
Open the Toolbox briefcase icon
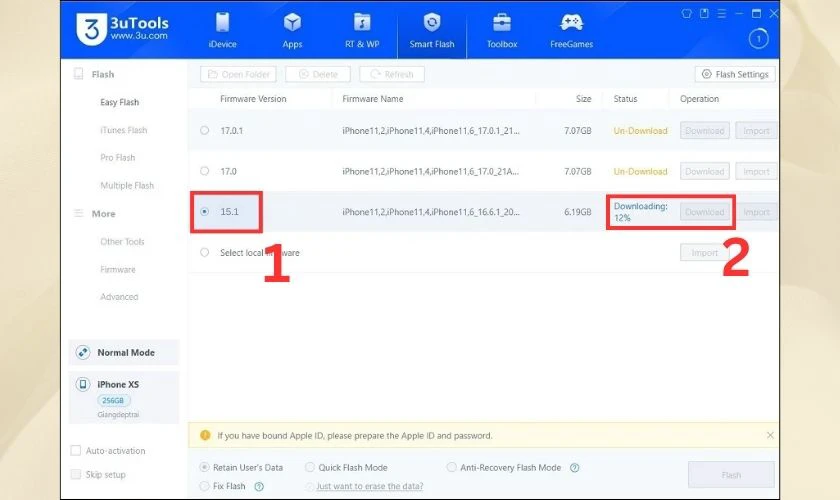click(x=502, y=23)
